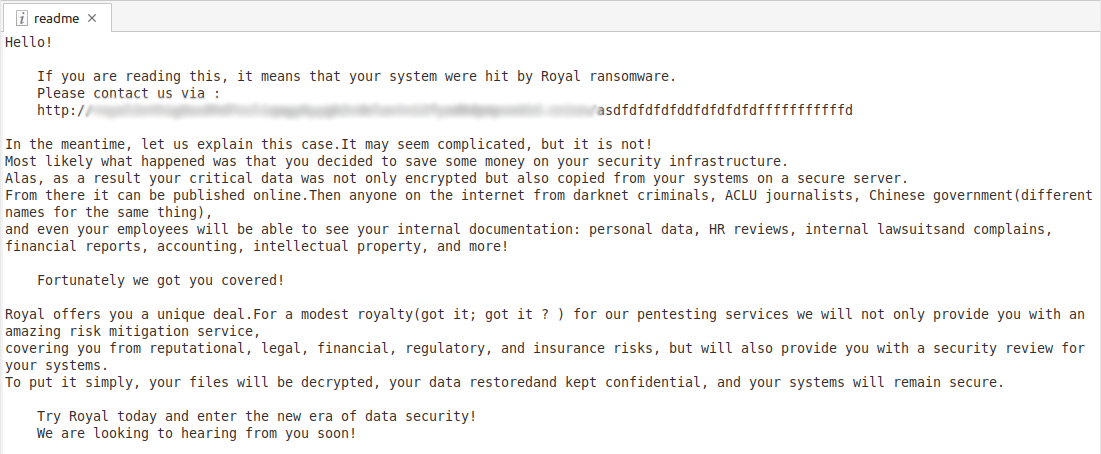Viewport: 1101px width, 454px height.
Task: Click the asdfdfdfdf string after the URL
Action: click(x=725, y=110)
